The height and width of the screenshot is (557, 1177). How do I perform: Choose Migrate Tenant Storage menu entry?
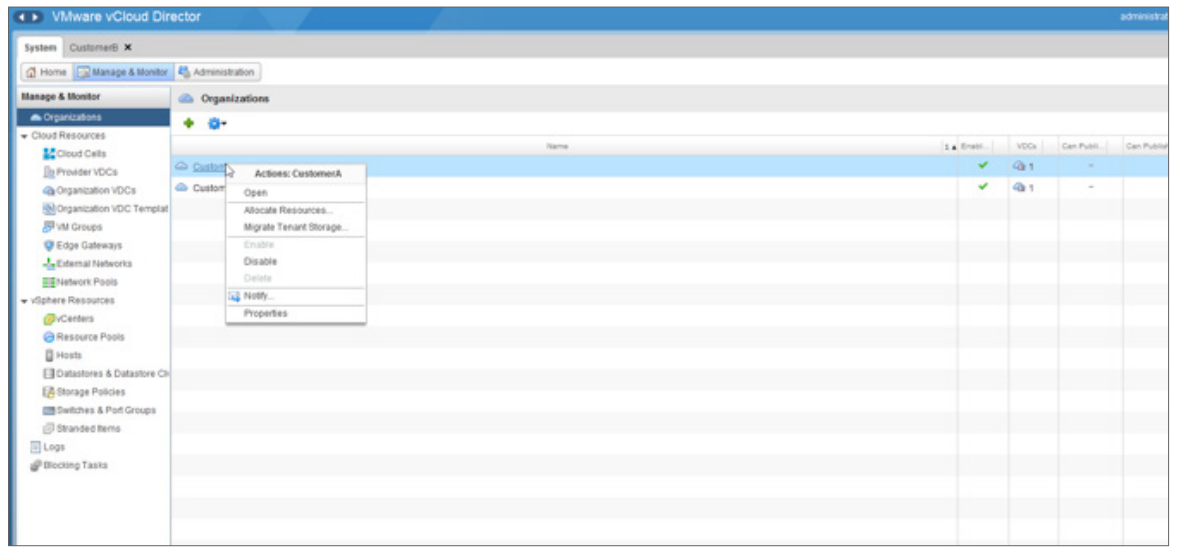296,227
